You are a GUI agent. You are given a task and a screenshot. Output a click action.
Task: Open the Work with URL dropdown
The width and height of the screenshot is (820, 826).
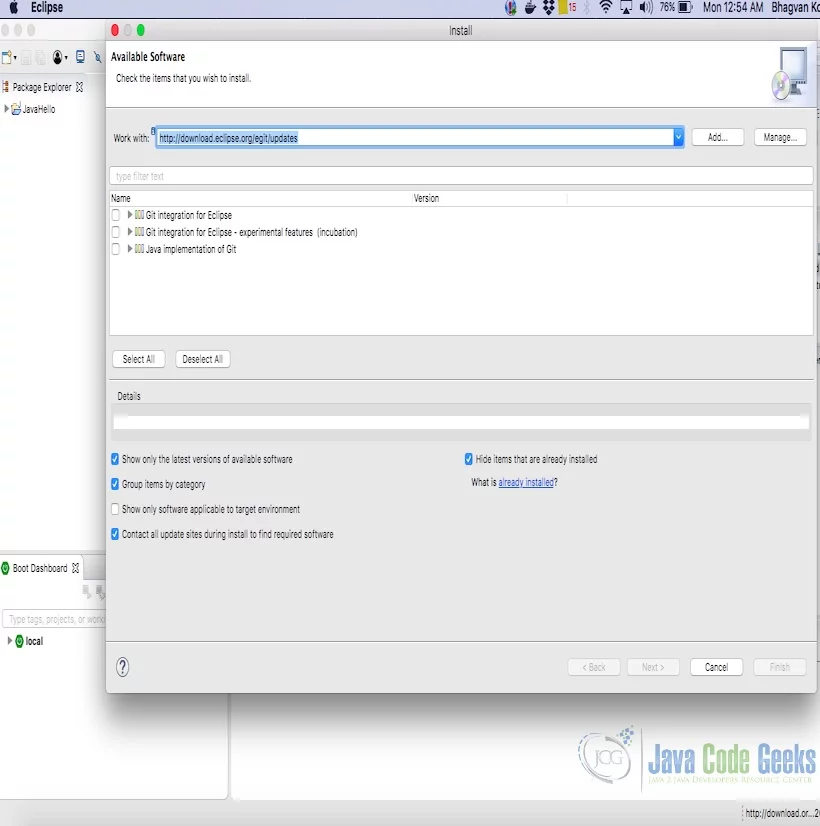(x=678, y=137)
